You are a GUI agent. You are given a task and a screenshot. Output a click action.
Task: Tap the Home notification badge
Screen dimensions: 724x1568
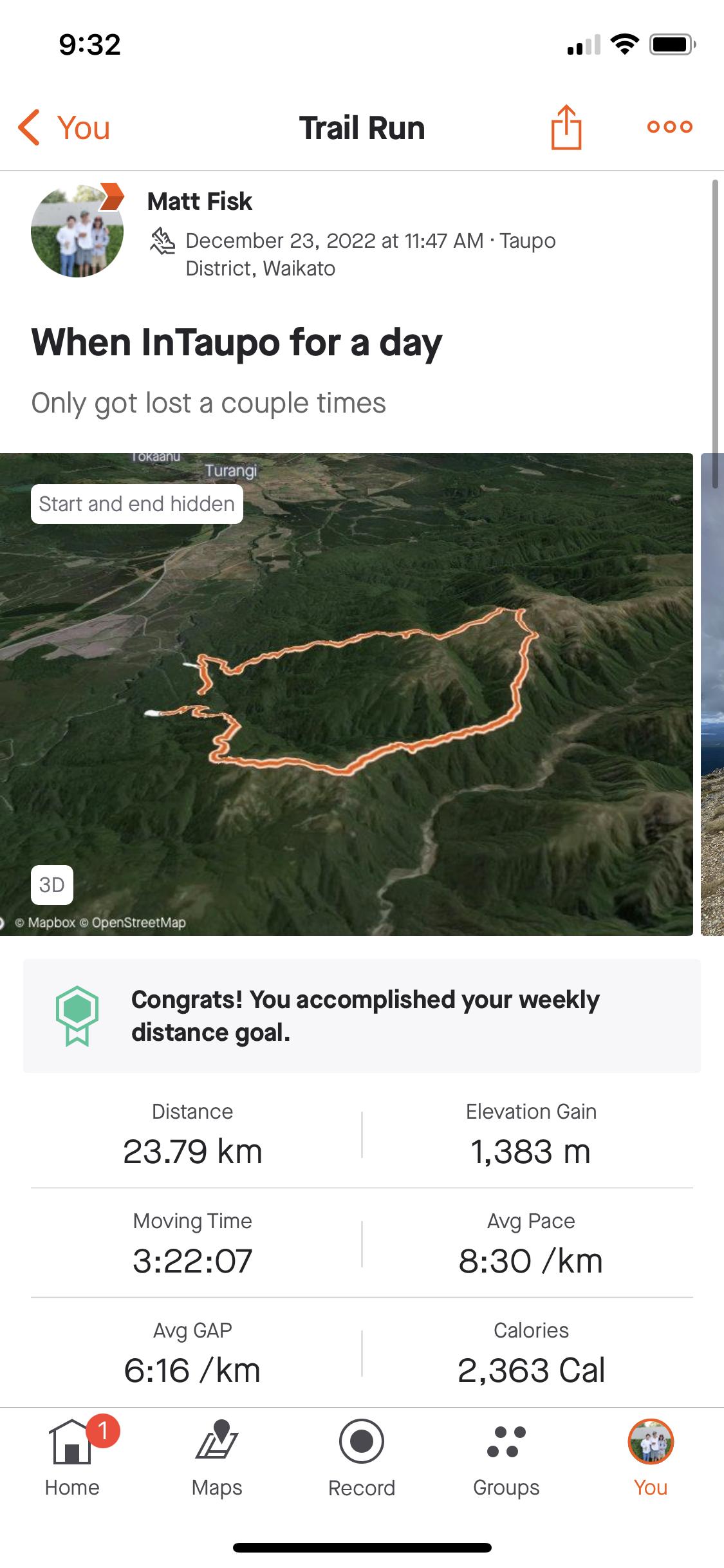tap(102, 1430)
